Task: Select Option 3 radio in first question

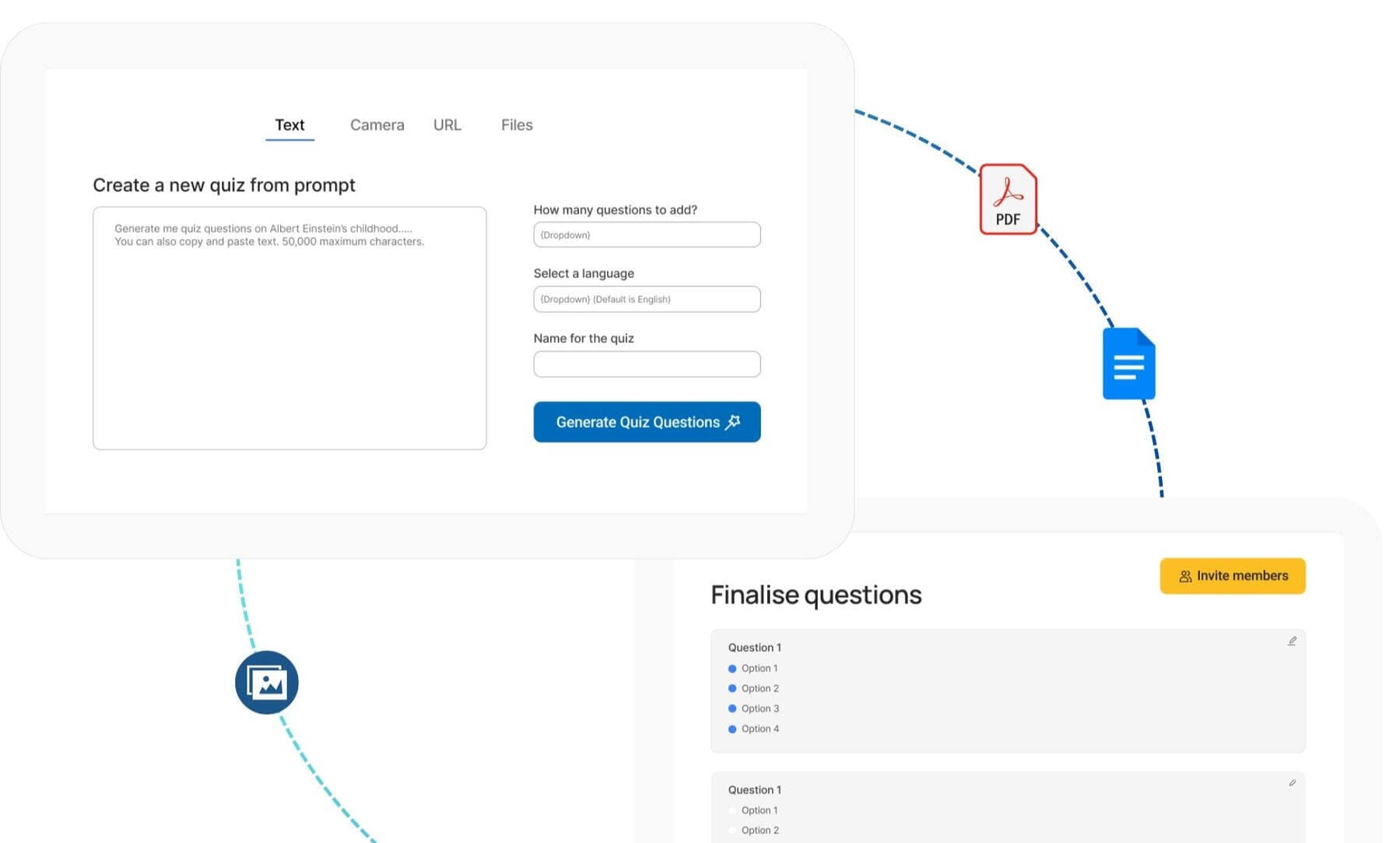Action: (732, 709)
